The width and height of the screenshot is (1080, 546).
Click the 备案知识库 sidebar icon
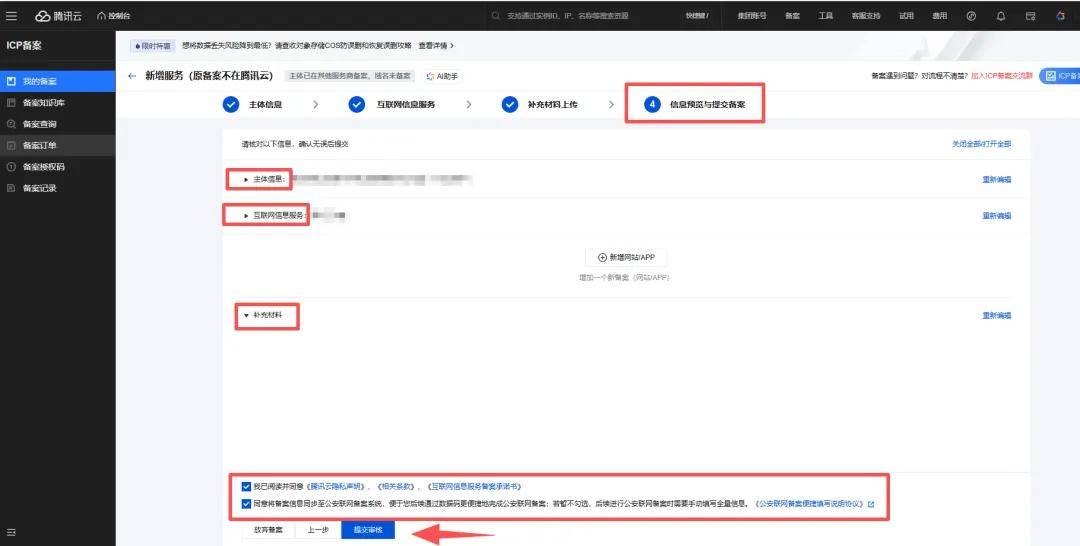[11, 103]
